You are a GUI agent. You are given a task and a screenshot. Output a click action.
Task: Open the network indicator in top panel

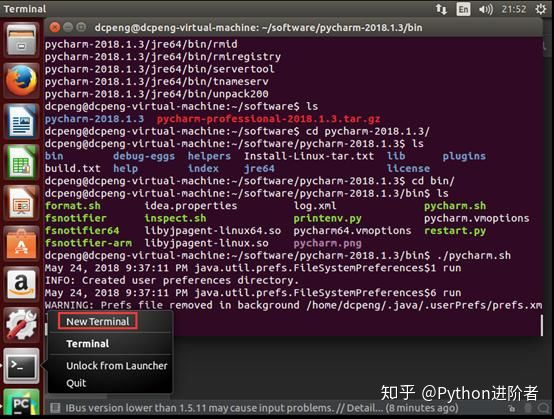point(441,9)
